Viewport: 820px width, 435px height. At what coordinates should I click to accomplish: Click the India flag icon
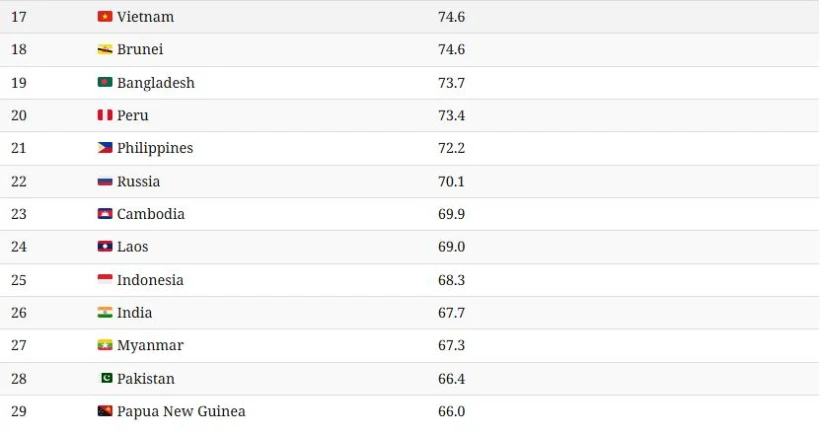105,313
